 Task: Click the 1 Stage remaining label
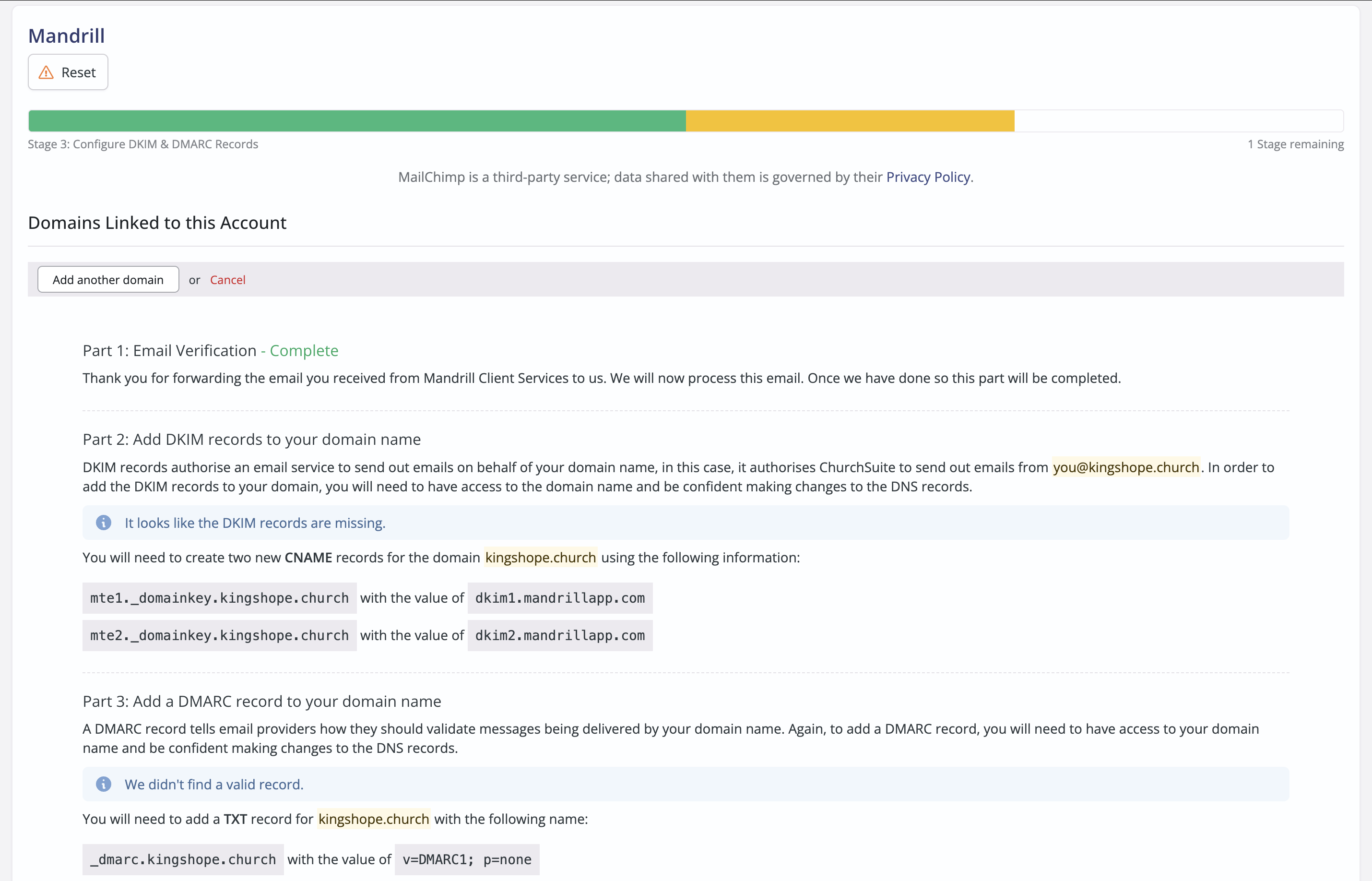tap(1295, 144)
